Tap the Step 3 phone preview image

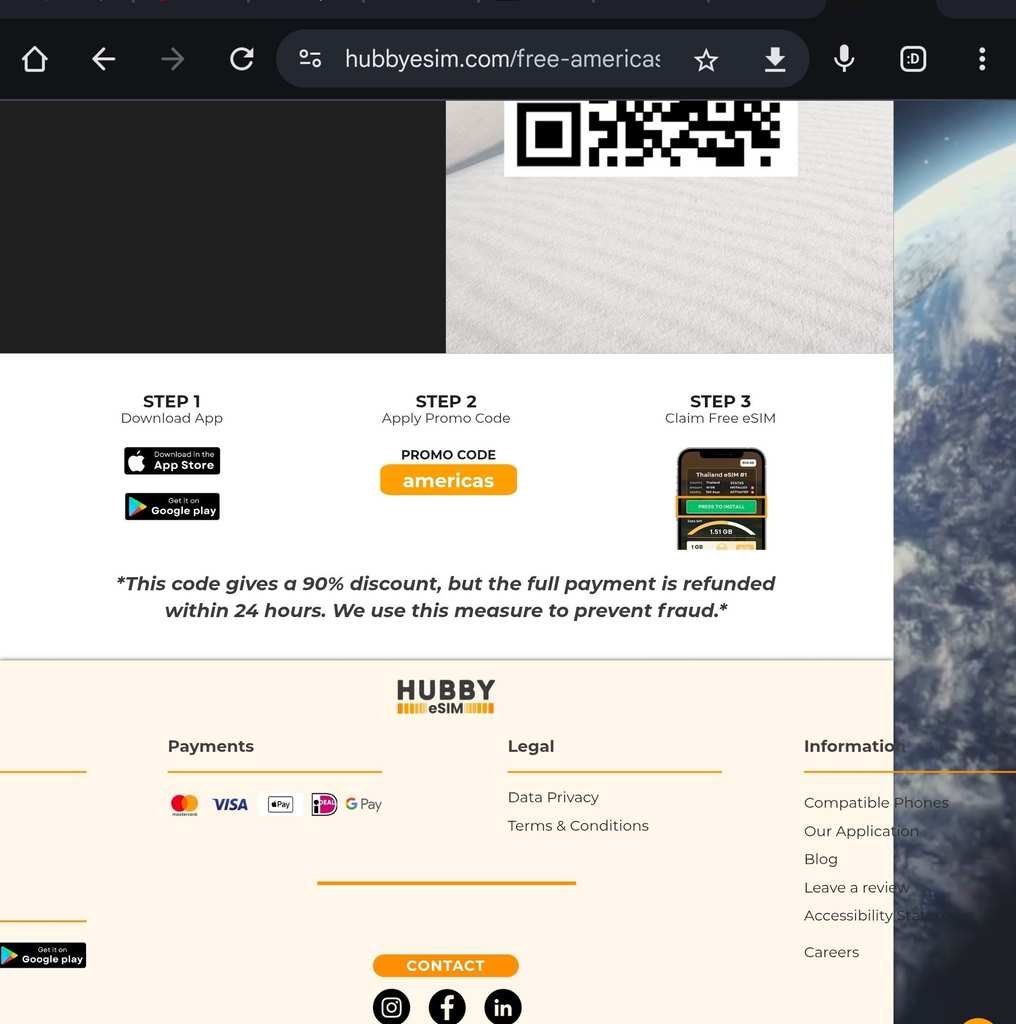coord(721,499)
